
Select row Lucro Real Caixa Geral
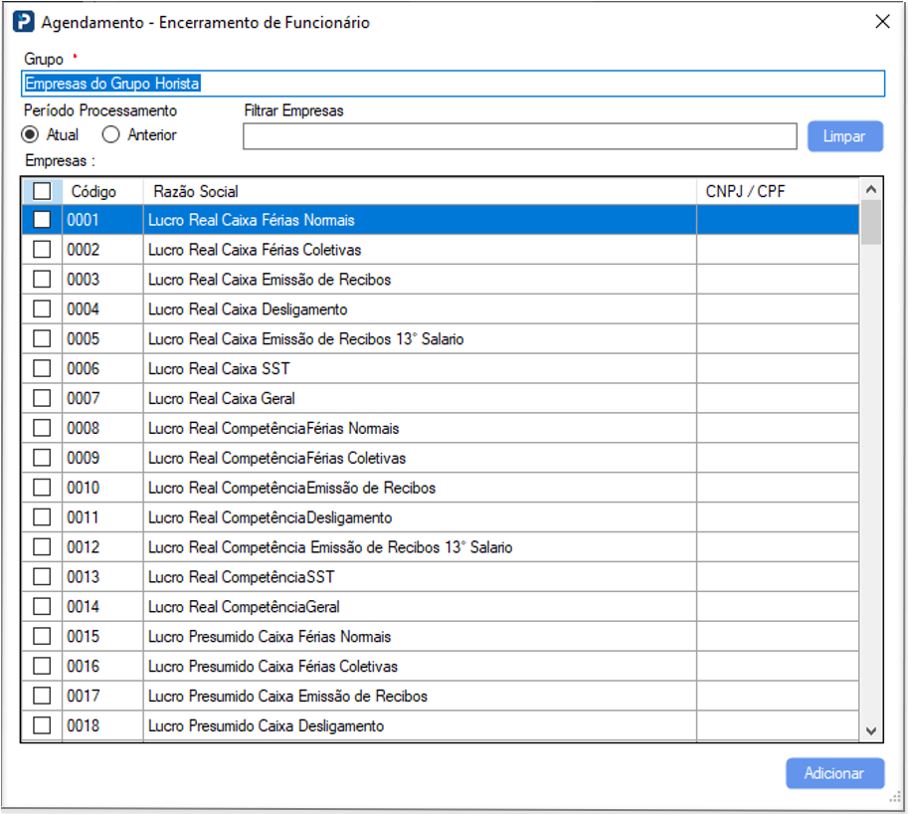(x=440, y=398)
